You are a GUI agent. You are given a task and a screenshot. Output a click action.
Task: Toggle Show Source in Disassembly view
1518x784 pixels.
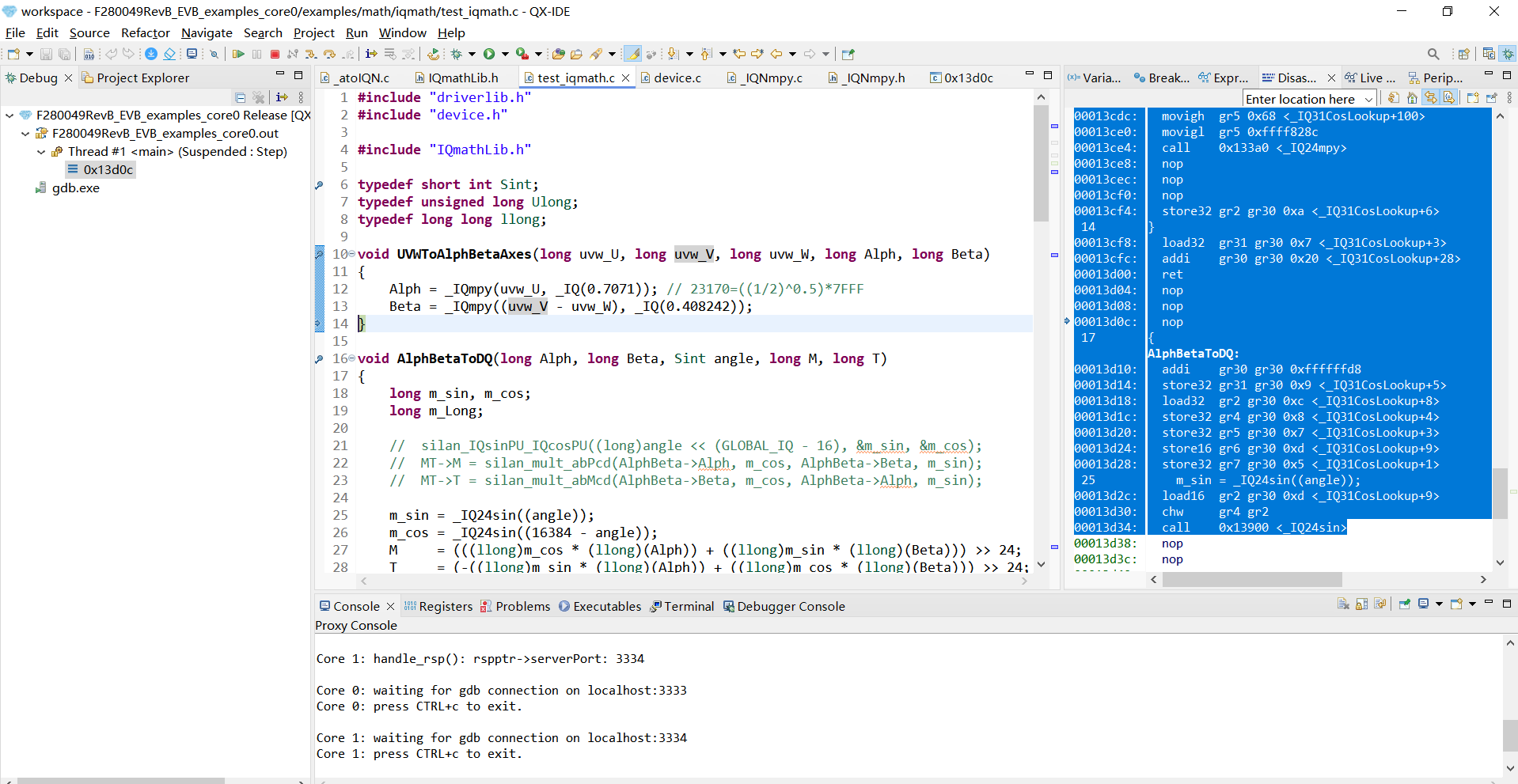pos(1449,98)
